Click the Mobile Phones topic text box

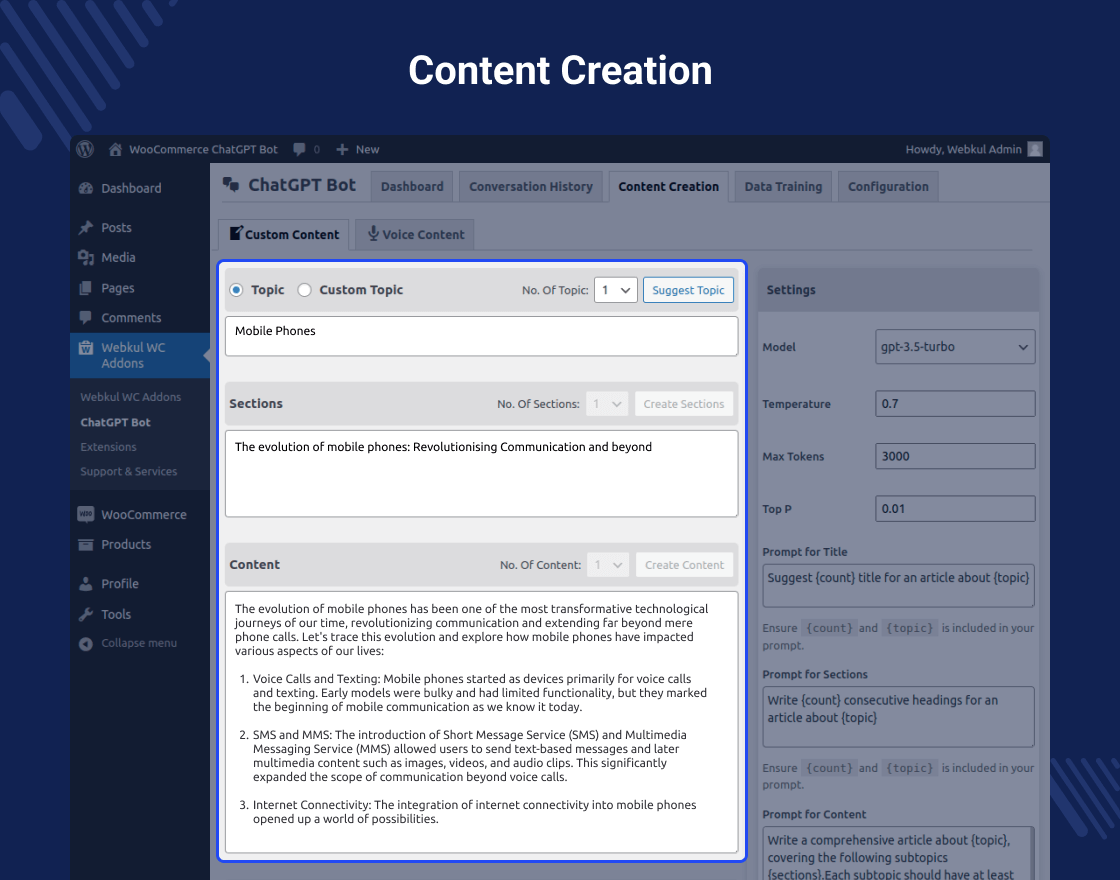(x=481, y=336)
